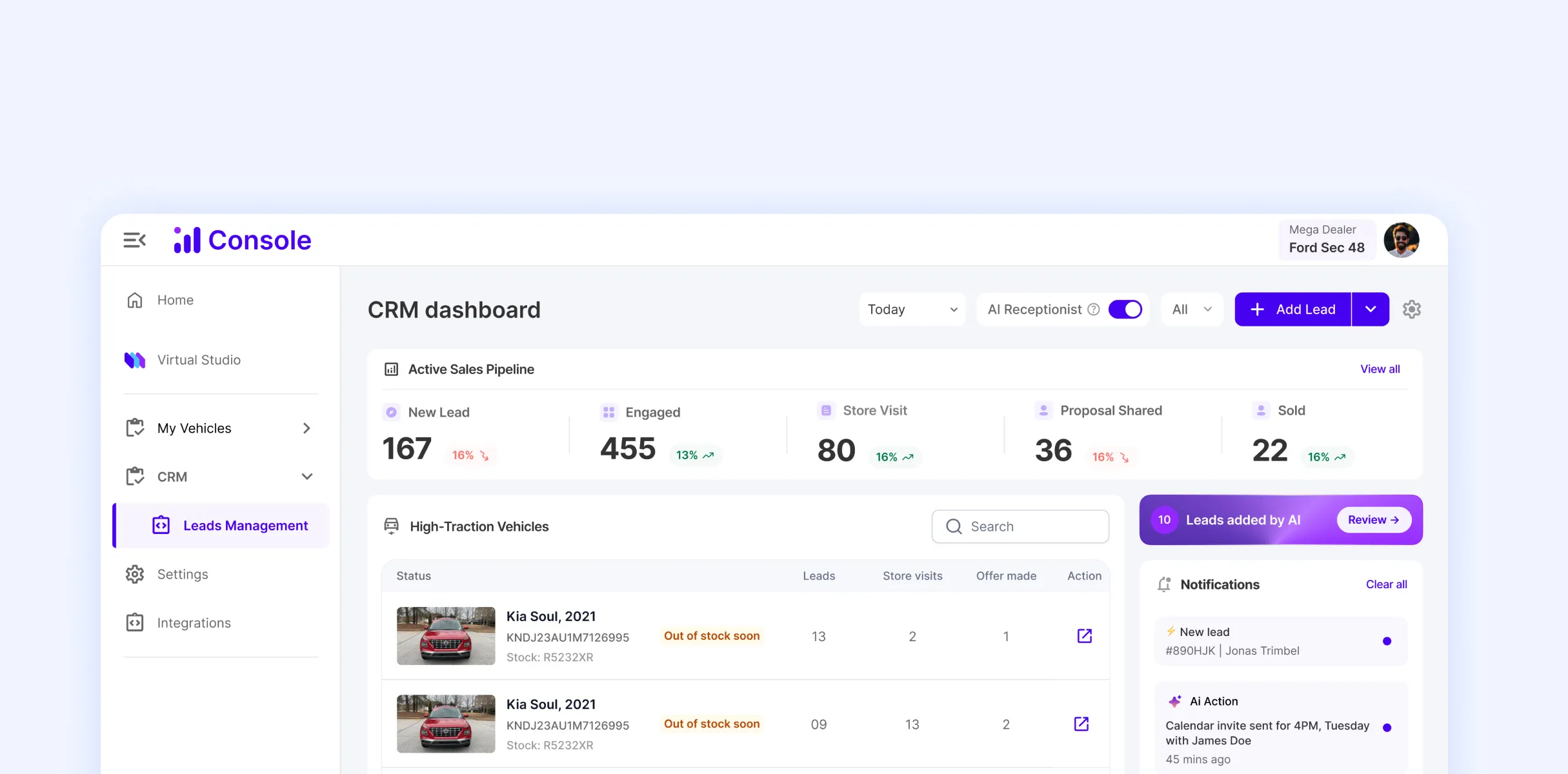Viewport: 1568px width, 774px height.
Task: Open second Kia Soul external link action
Action: (x=1081, y=724)
